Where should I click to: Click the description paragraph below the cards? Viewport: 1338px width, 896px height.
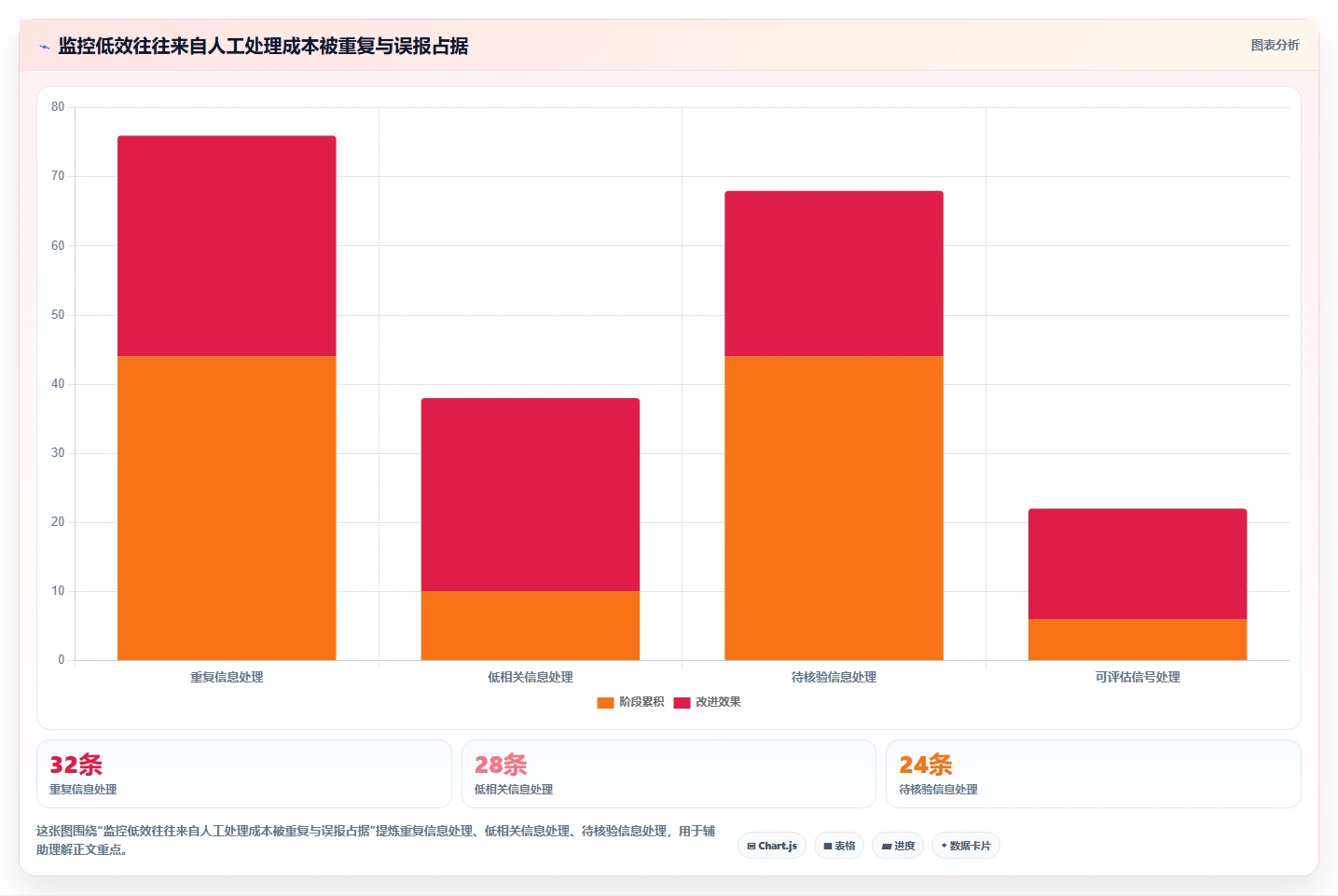point(376,840)
